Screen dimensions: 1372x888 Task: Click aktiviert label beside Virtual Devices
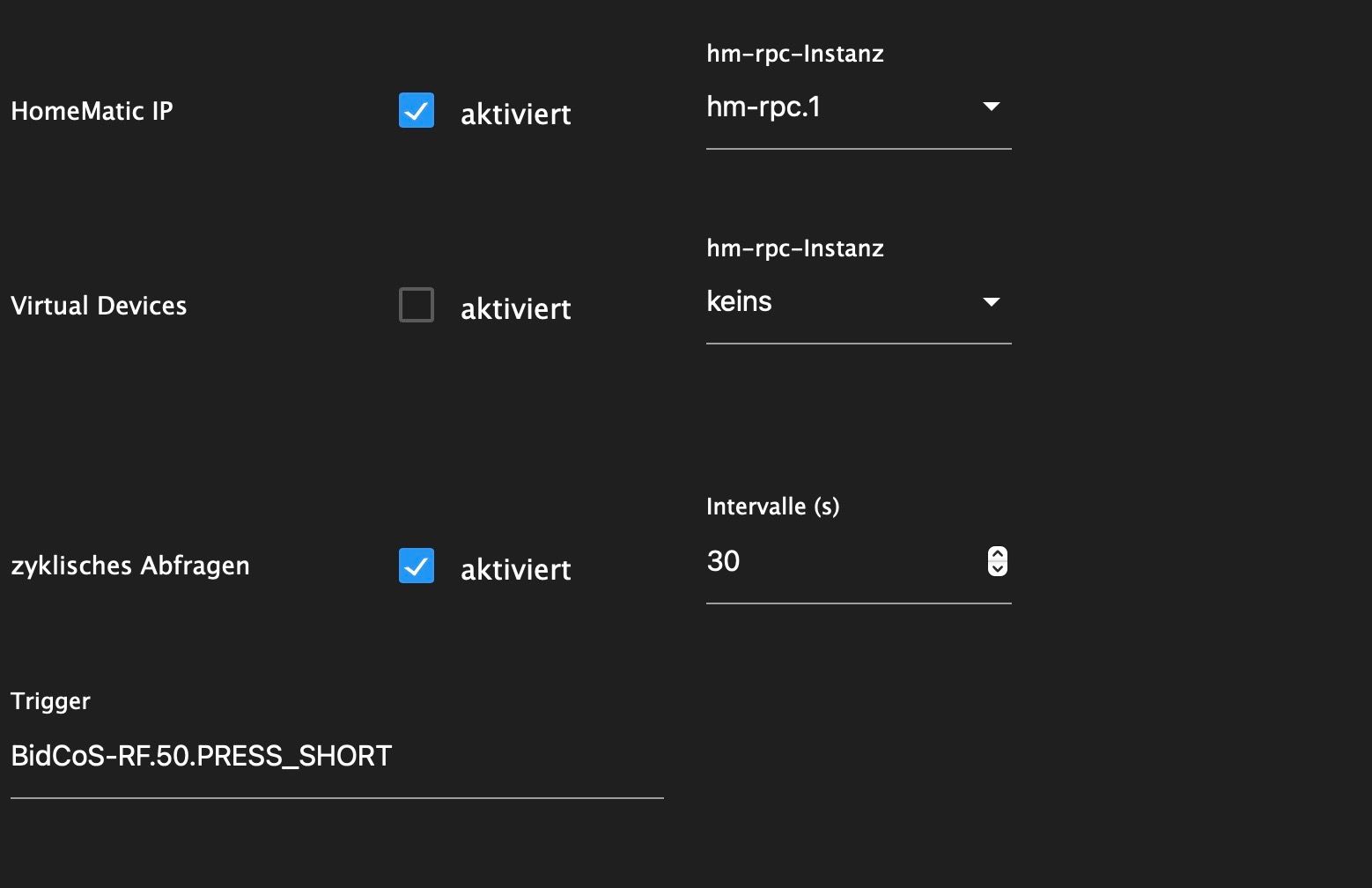tap(516, 309)
